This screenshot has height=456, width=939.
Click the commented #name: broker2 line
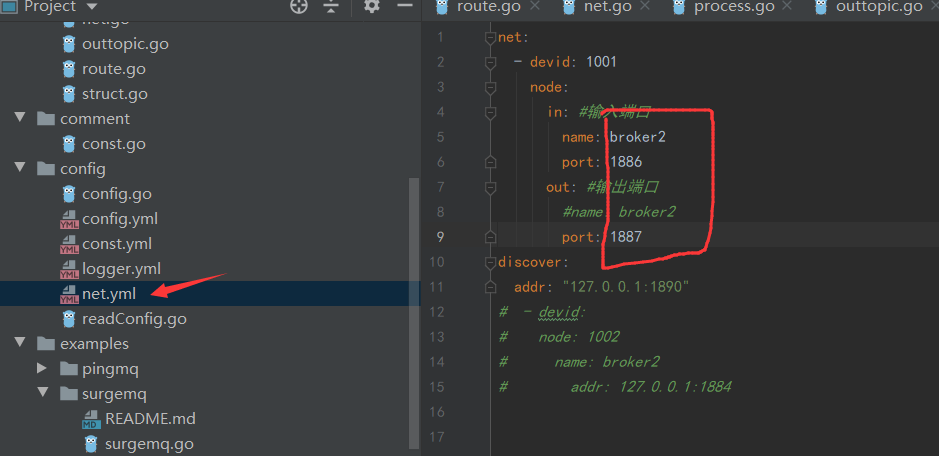tap(619, 212)
